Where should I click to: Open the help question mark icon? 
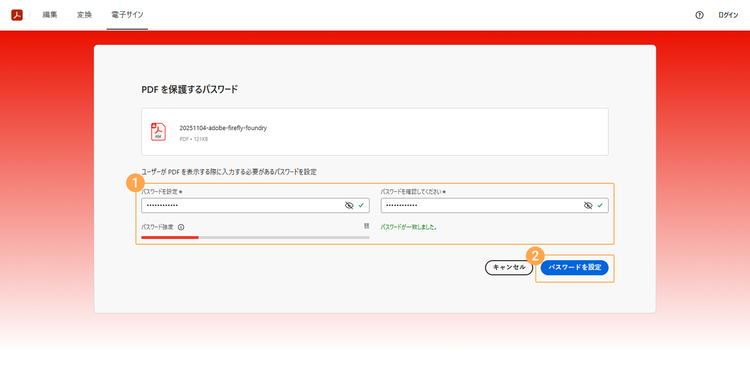coord(699,15)
